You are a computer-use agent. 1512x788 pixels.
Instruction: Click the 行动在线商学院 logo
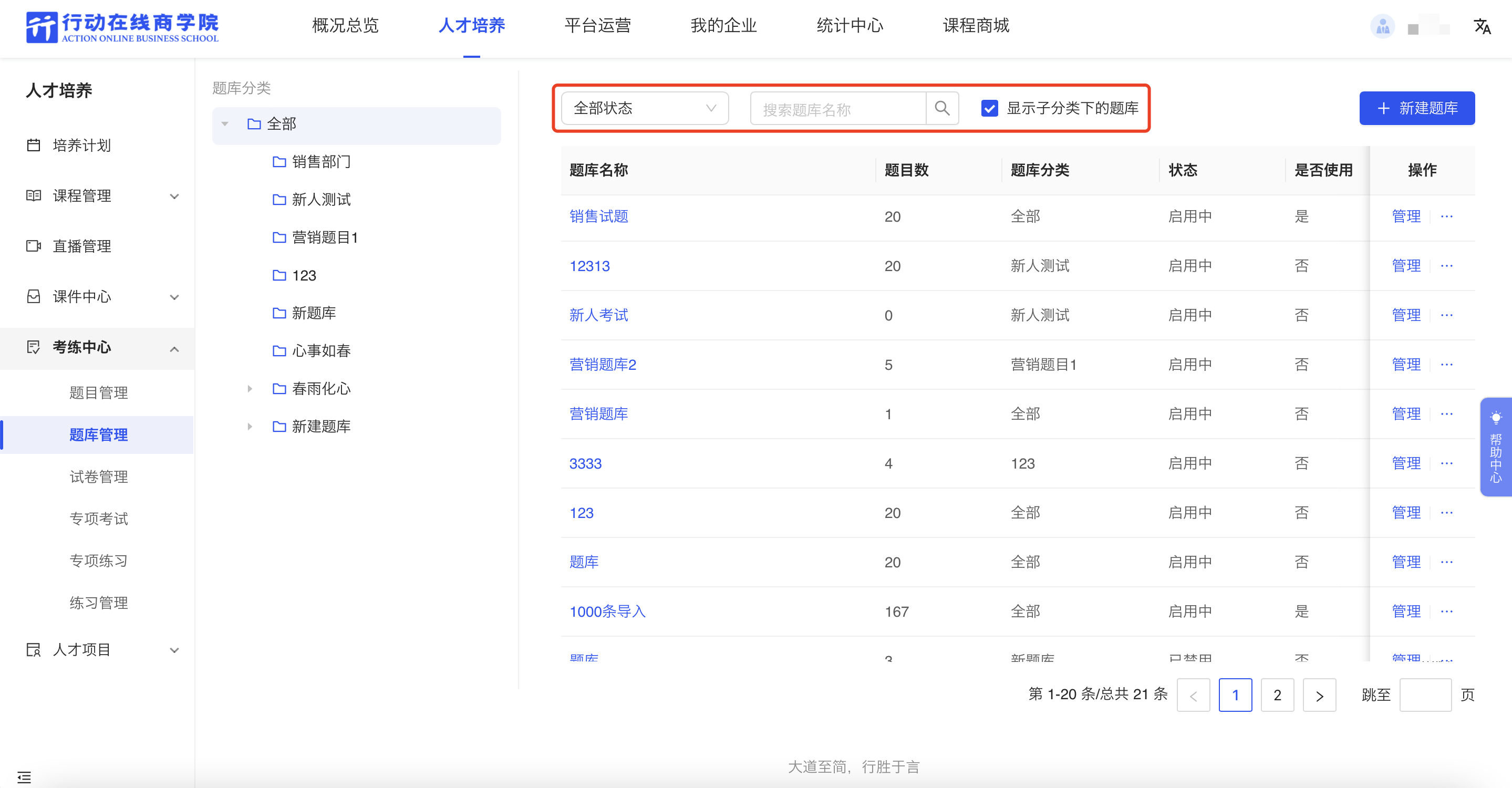point(122,27)
